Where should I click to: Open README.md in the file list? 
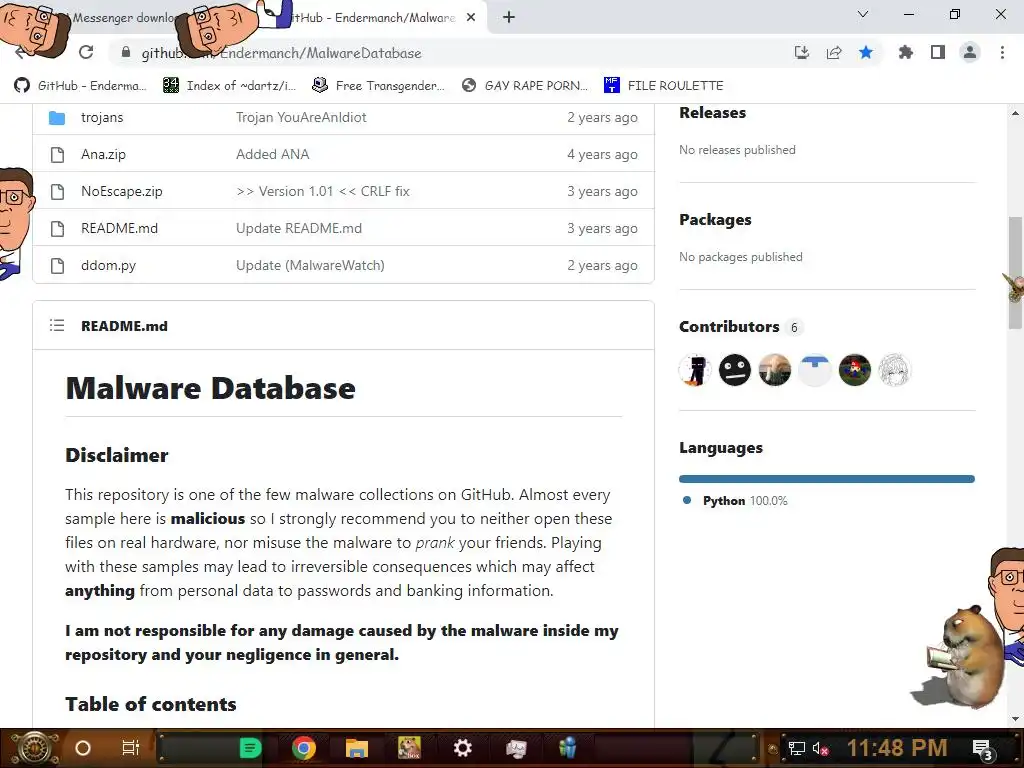[120, 229]
